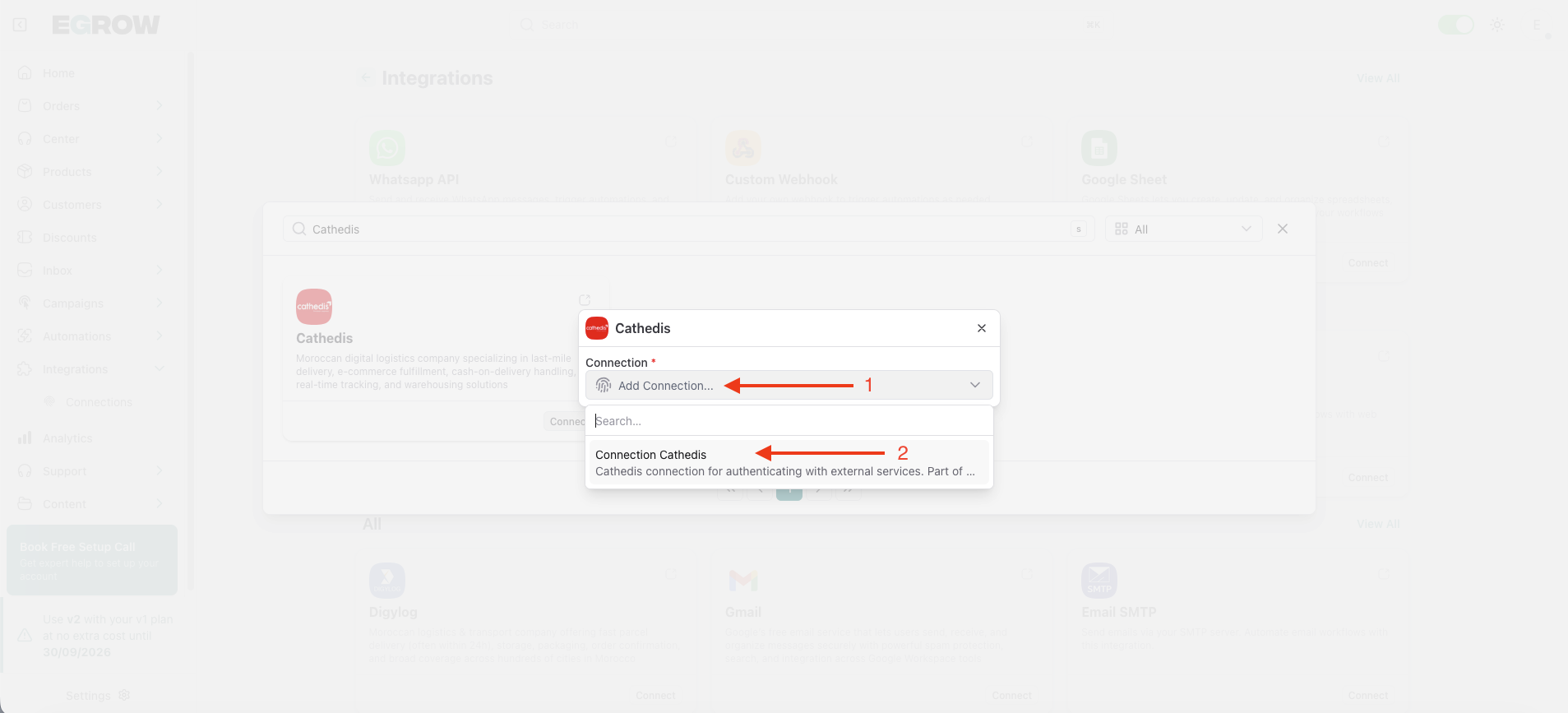Click the connection search field
The image size is (1568, 713).
coord(789,421)
